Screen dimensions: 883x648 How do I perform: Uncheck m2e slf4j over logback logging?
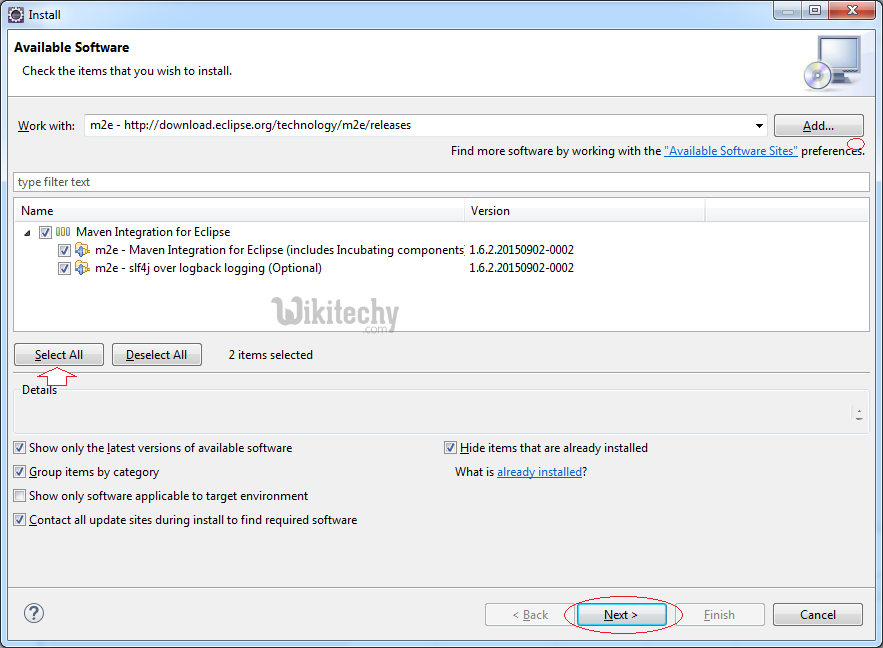[x=65, y=268]
